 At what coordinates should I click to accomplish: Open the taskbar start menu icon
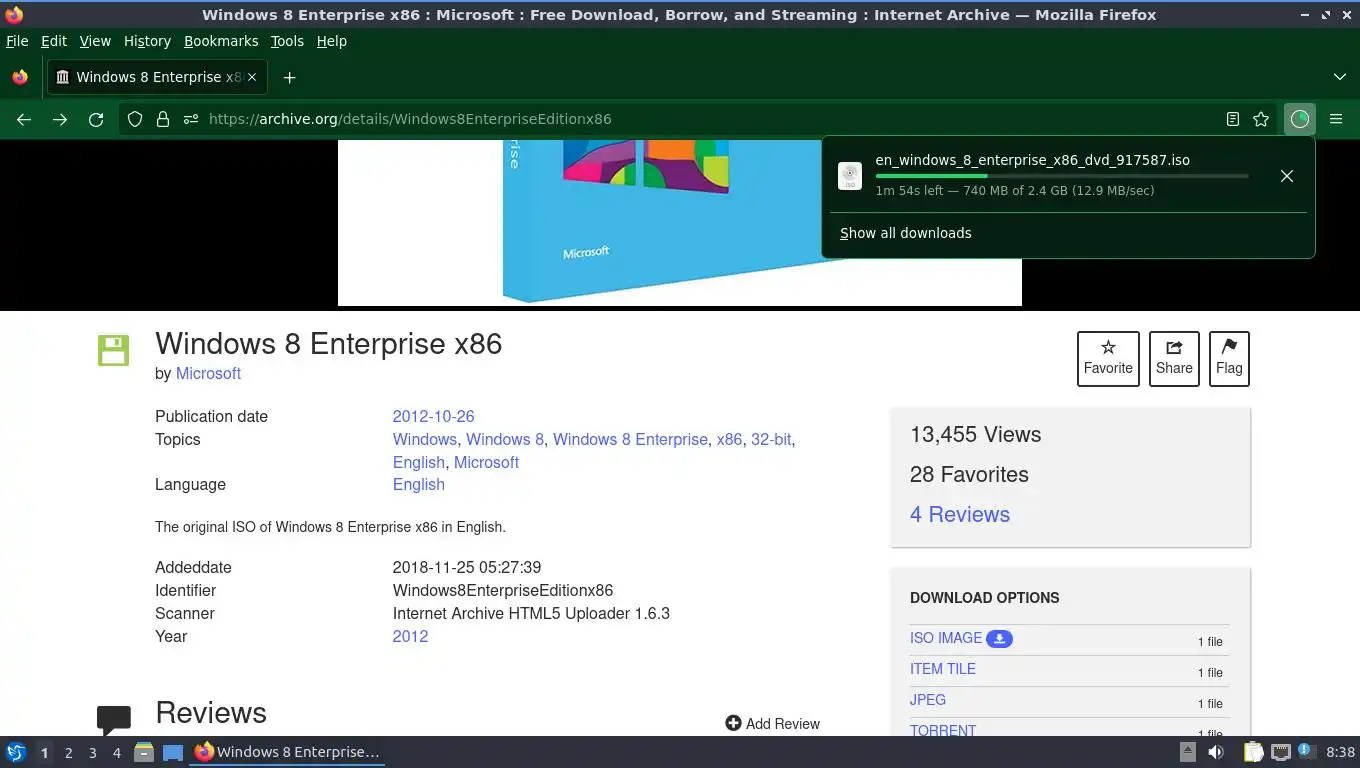16,752
